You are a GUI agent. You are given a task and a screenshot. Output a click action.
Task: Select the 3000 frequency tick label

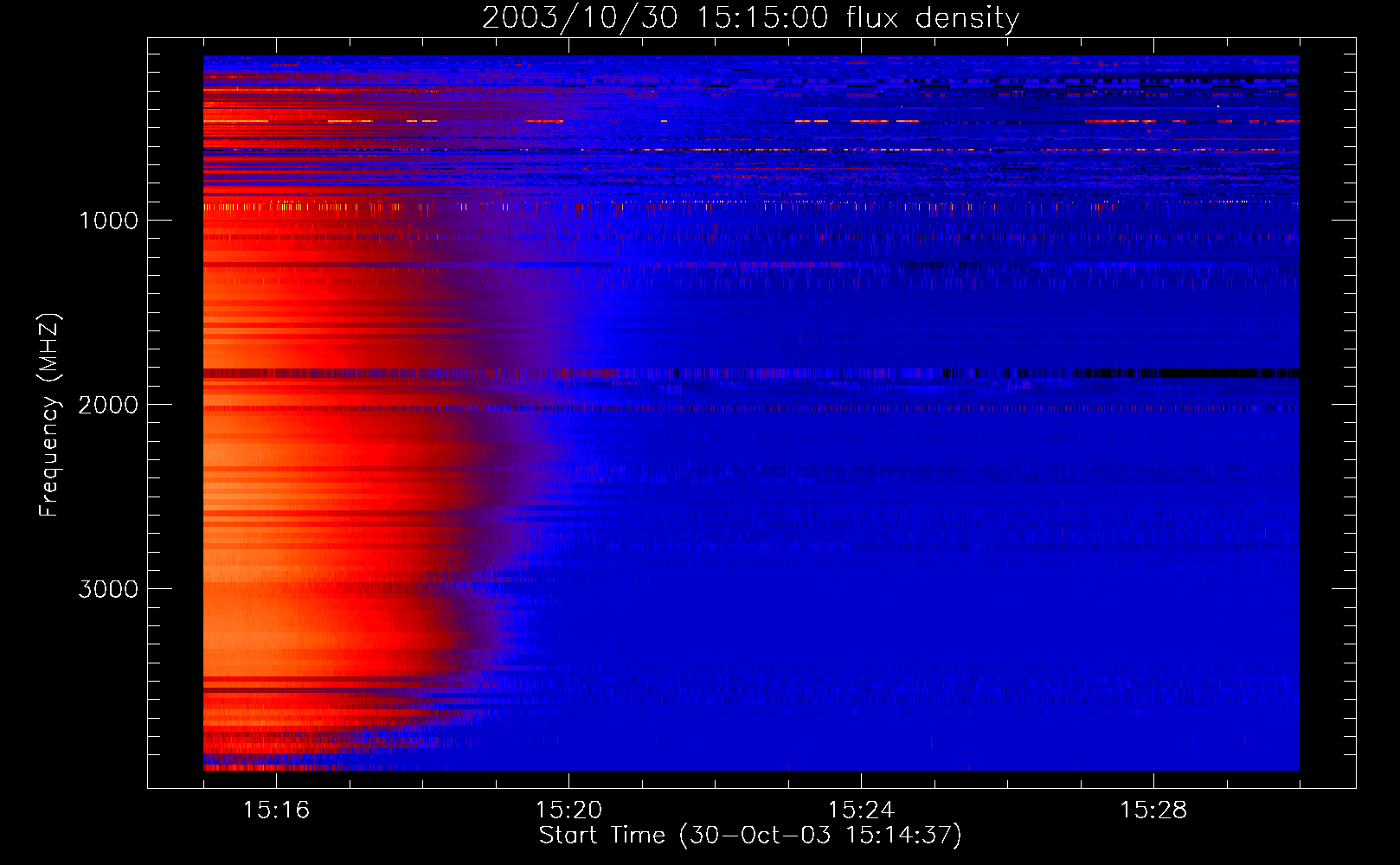coord(108,589)
